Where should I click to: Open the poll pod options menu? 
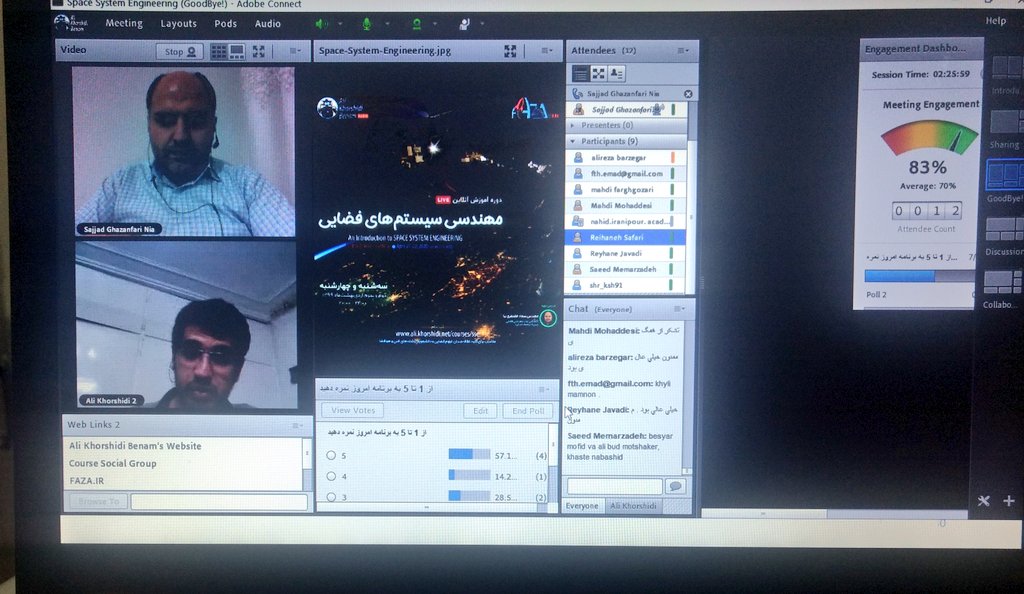point(543,390)
